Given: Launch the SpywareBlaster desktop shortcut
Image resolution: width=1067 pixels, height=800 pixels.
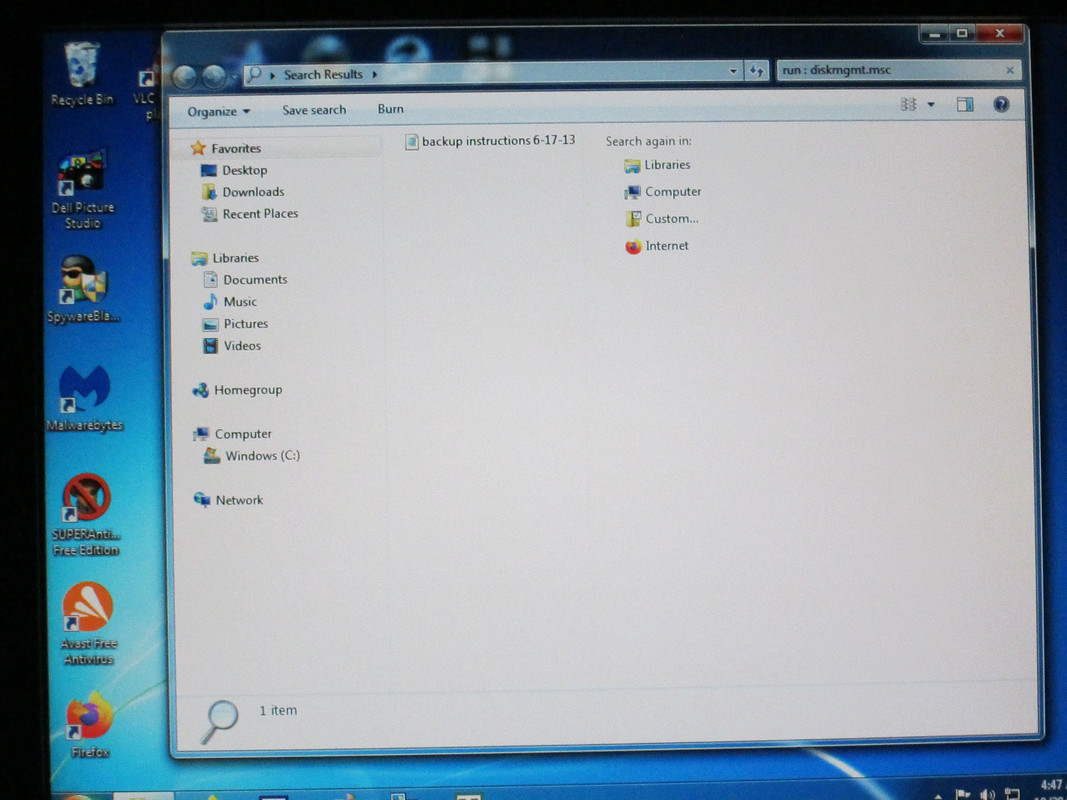Looking at the screenshot, I should click(x=83, y=289).
